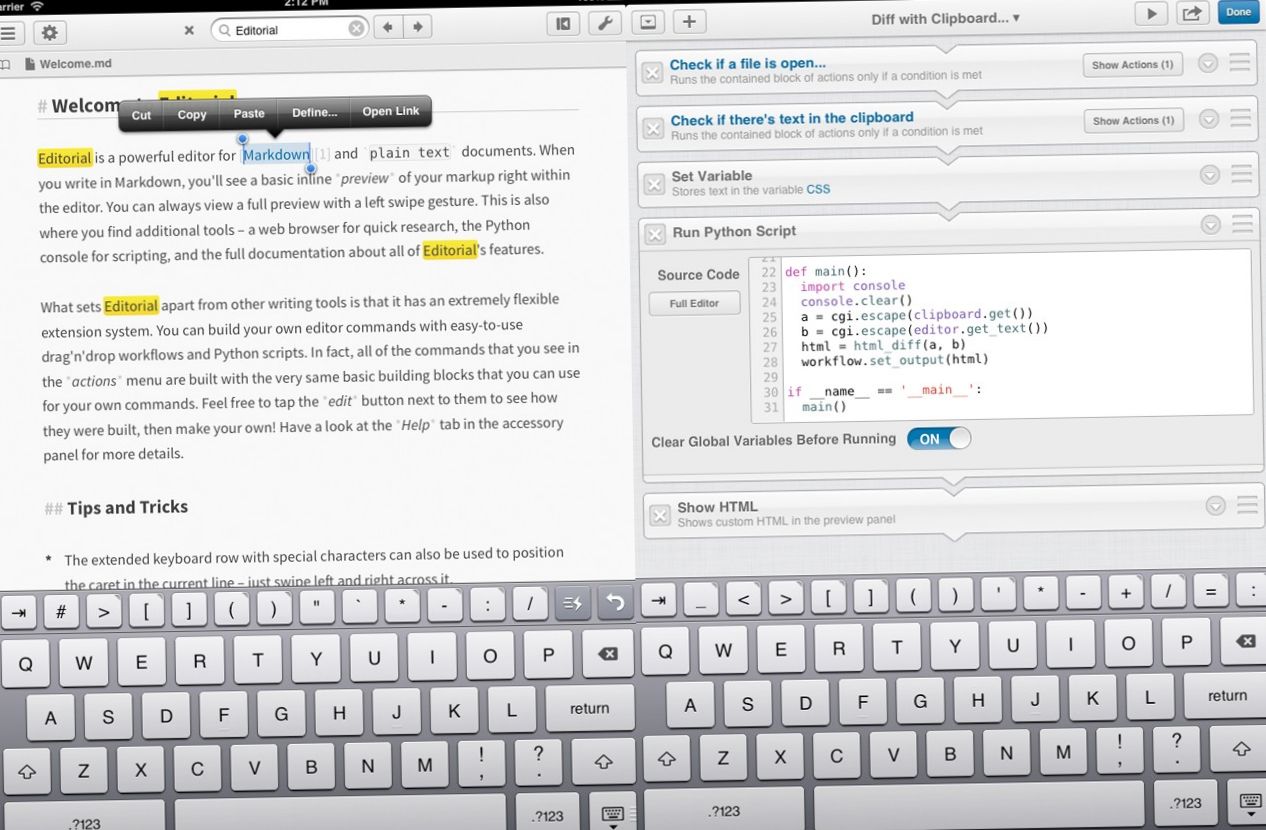The image size is (1266, 830).
Task: Tap .?123 beside hide-keyboard key in workflow editor
Action: [1187, 802]
